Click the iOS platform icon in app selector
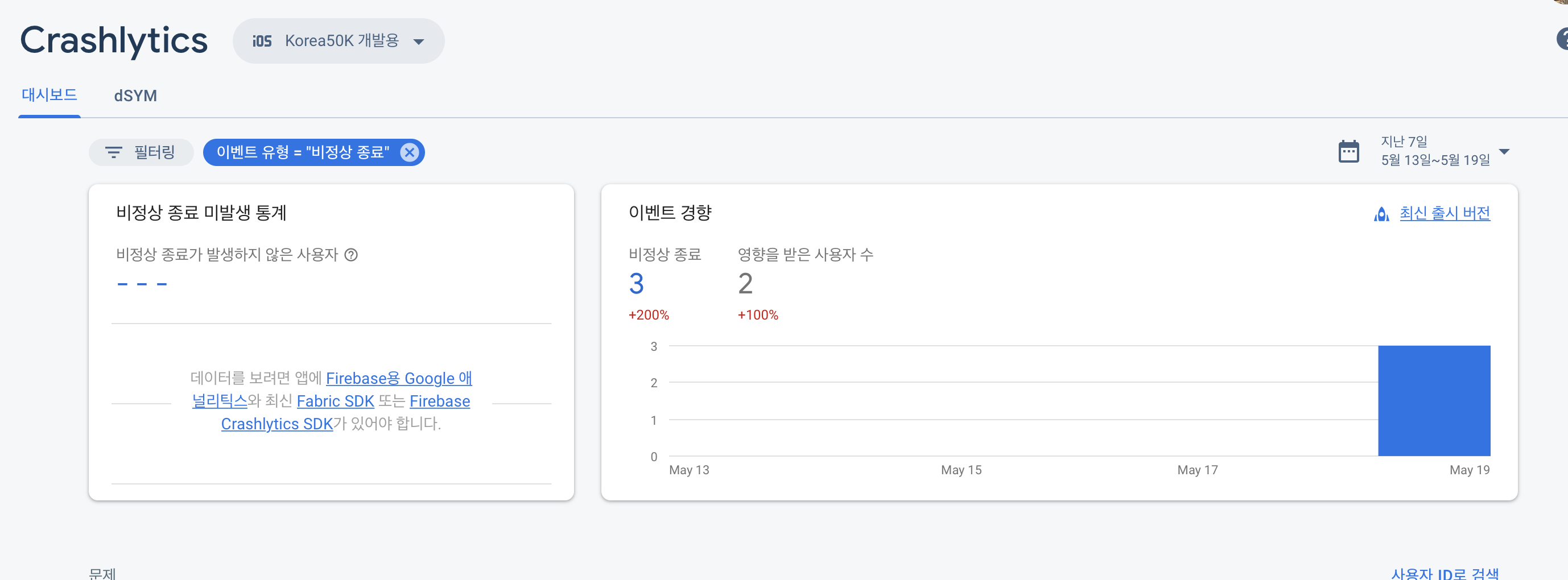 262,41
